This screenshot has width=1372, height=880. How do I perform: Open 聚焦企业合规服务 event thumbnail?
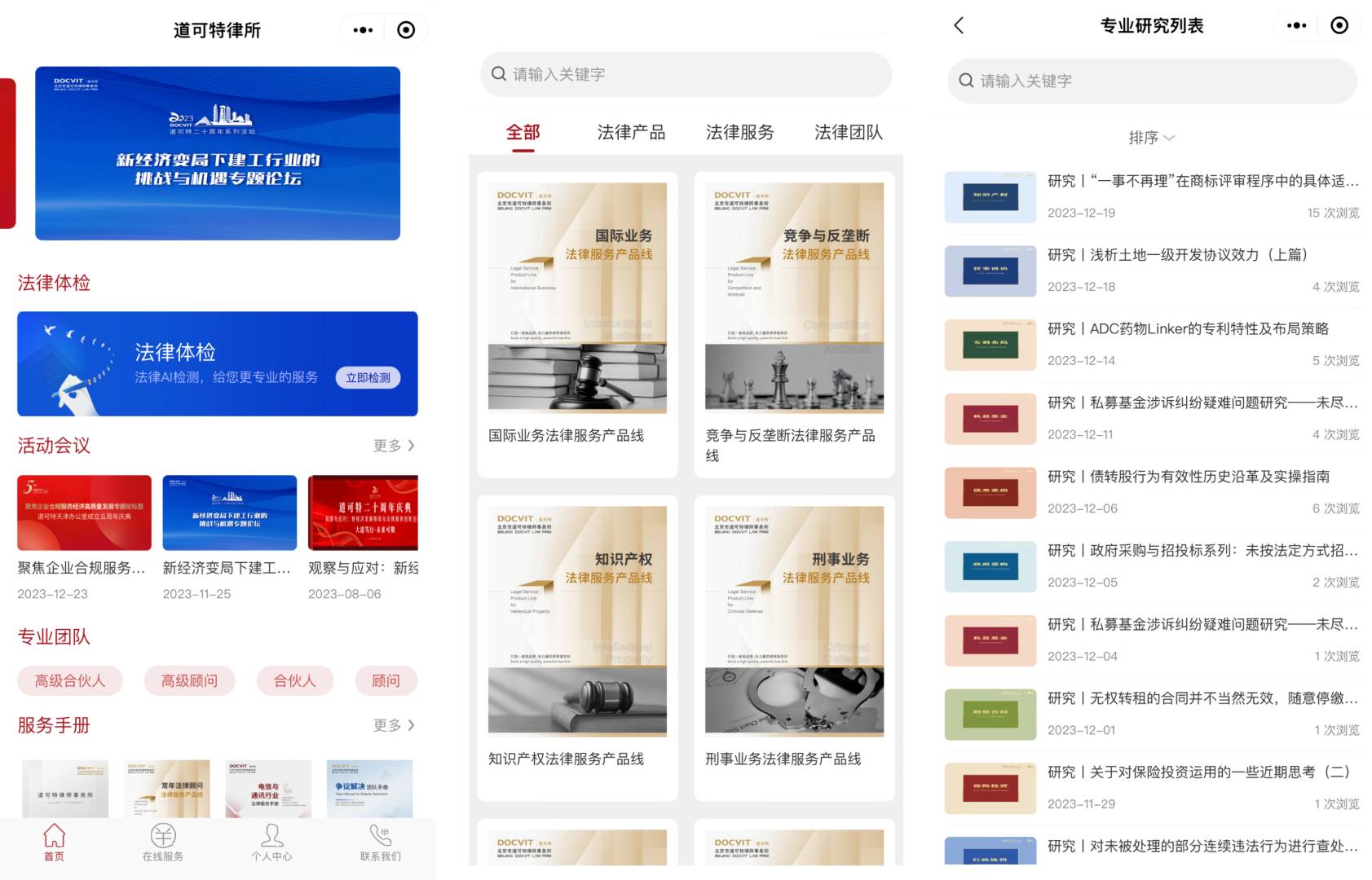pos(85,513)
